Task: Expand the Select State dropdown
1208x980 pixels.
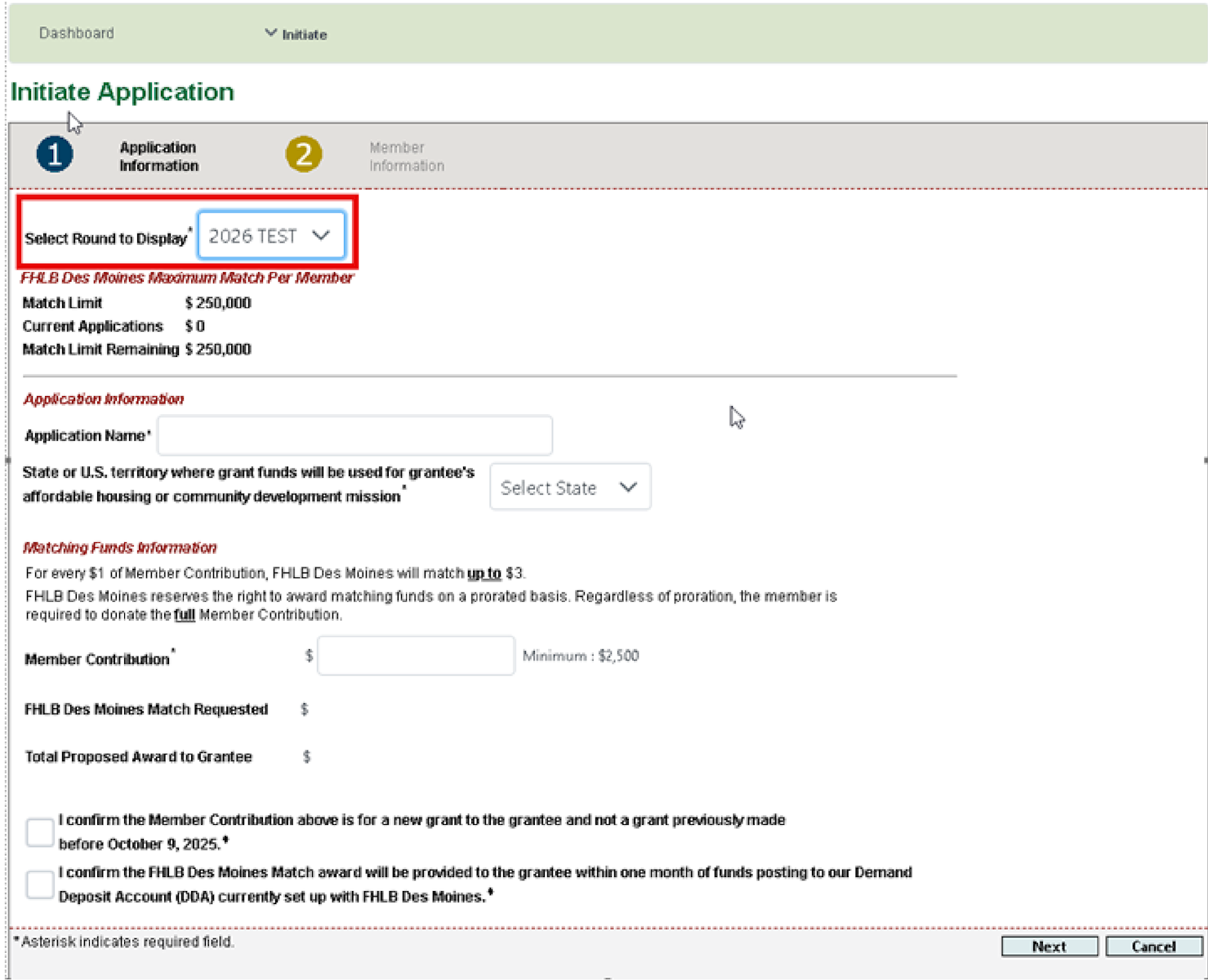Action: 569,488
